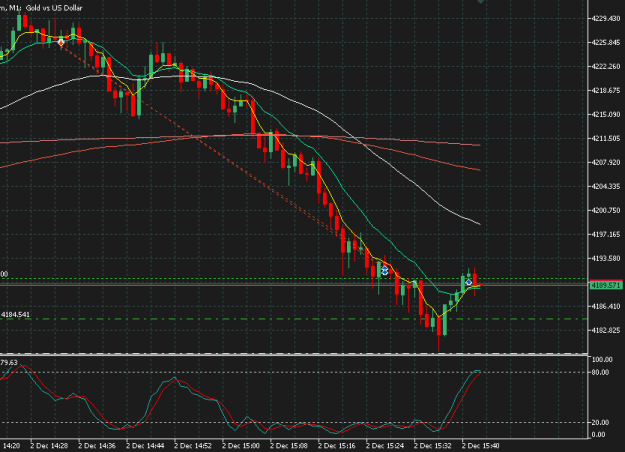Image resolution: width=625 pixels, height=452 pixels.
Task: Click the stochastic value 79.63 label
Action: pyautogui.click(x=9, y=362)
